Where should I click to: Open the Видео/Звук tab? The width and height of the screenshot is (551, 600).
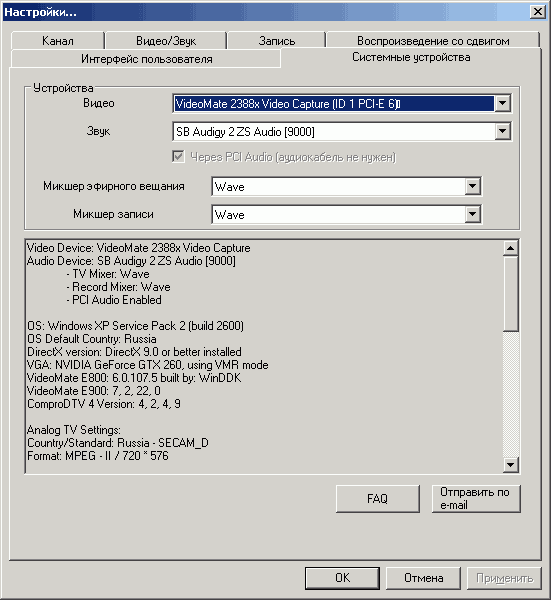point(166,41)
